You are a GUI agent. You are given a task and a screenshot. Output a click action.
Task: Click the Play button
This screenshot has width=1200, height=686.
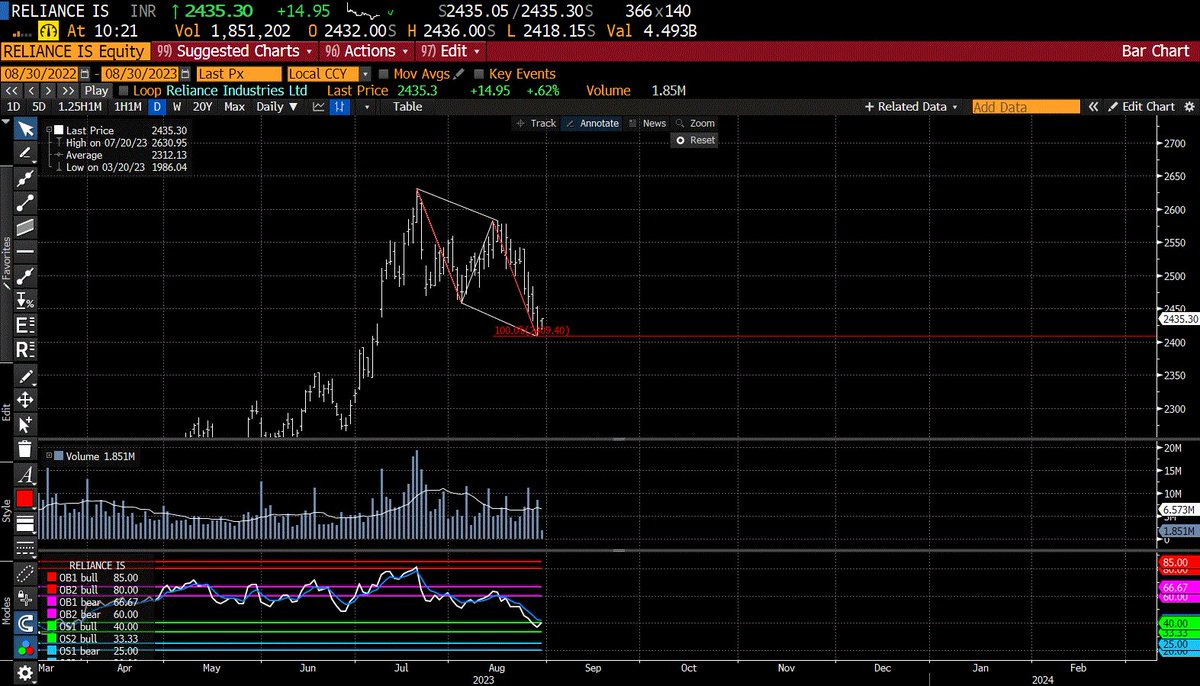tap(96, 90)
